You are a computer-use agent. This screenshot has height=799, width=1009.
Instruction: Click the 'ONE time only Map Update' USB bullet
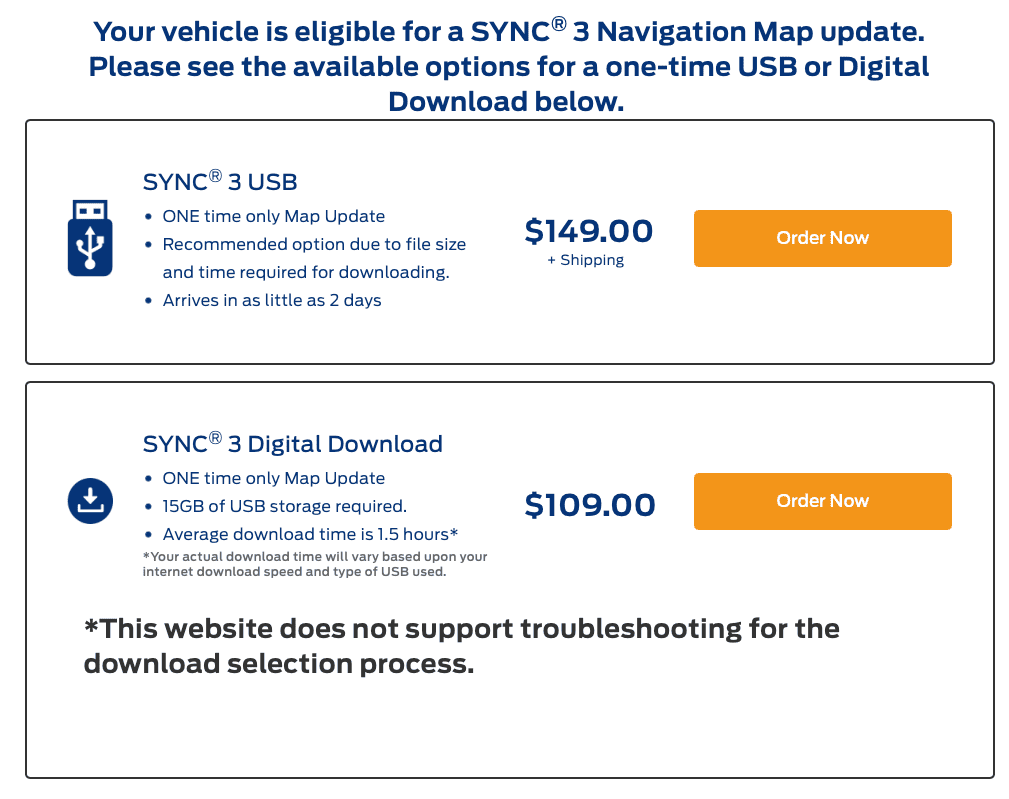coord(274,216)
